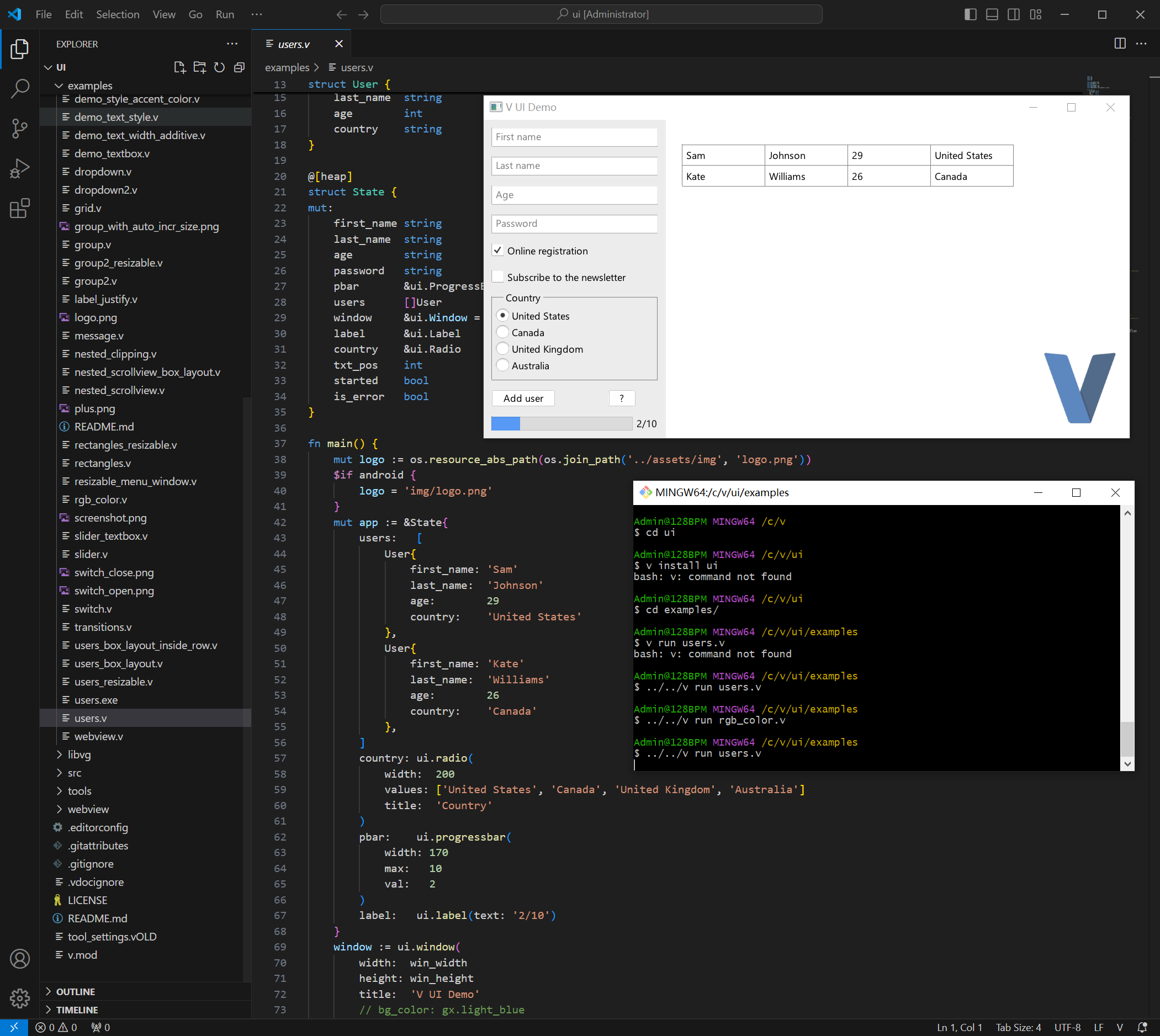Open the Run and Debug view
The image size is (1160, 1036).
click(20, 168)
